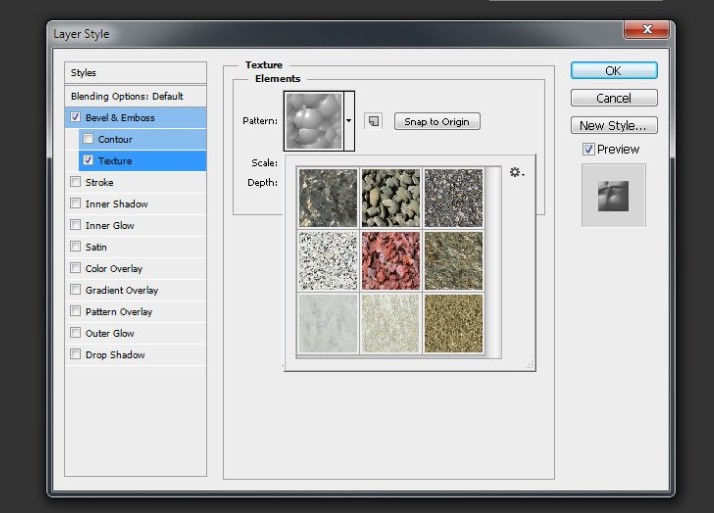Choose the gray granite pattern in top-right

(x=453, y=197)
